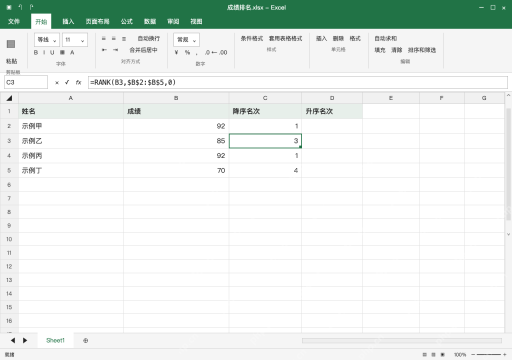Click the cell borders icon
Screen dimensions: 512x360
62,52
